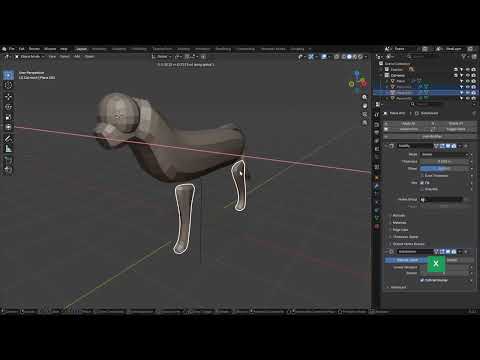480x360 pixels.
Task: Select Scene Collection row in outliner
Action: (397, 64)
